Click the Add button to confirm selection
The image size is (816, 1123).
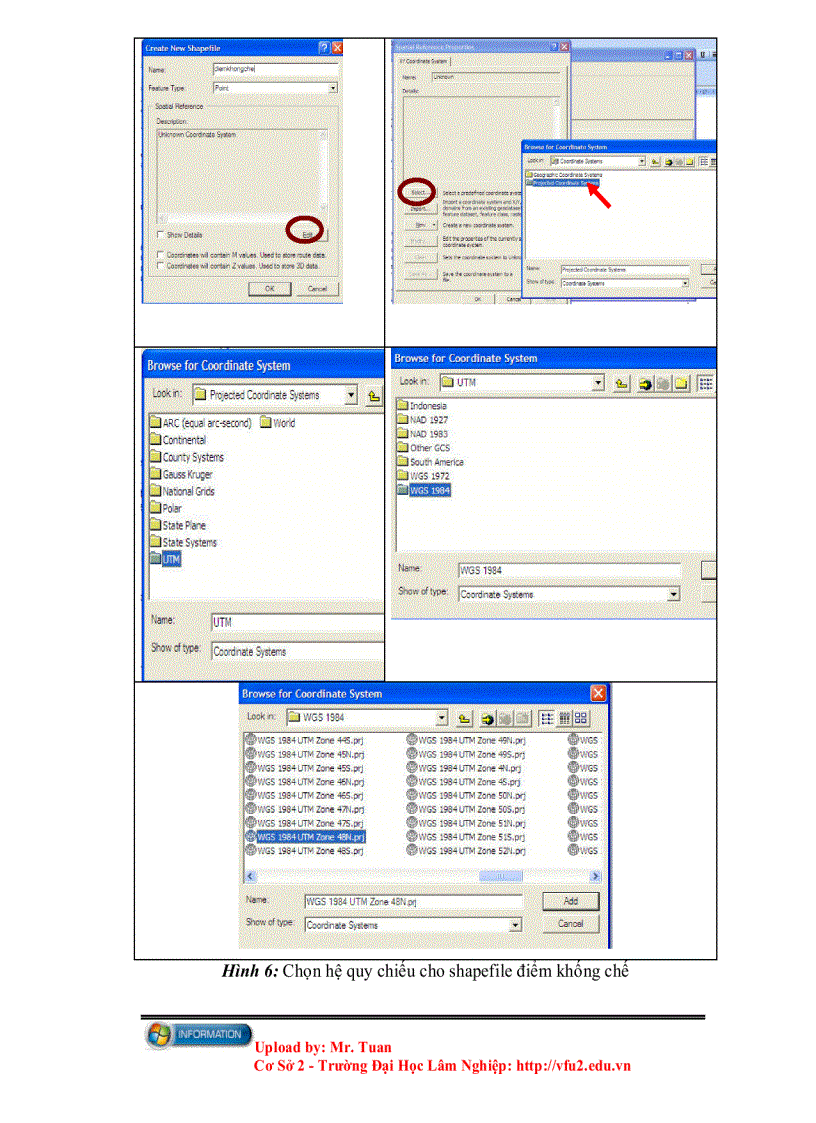(x=570, y=901)
